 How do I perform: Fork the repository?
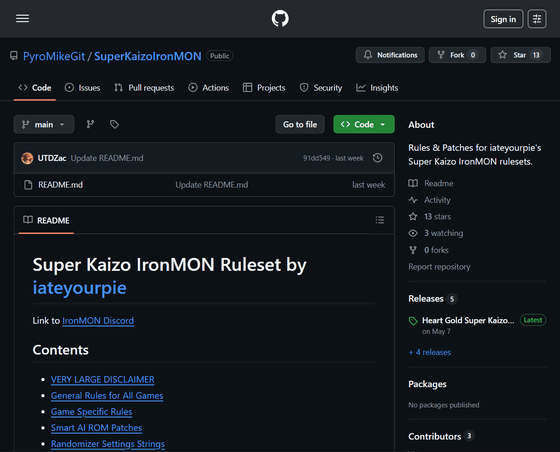coord(457,55)
